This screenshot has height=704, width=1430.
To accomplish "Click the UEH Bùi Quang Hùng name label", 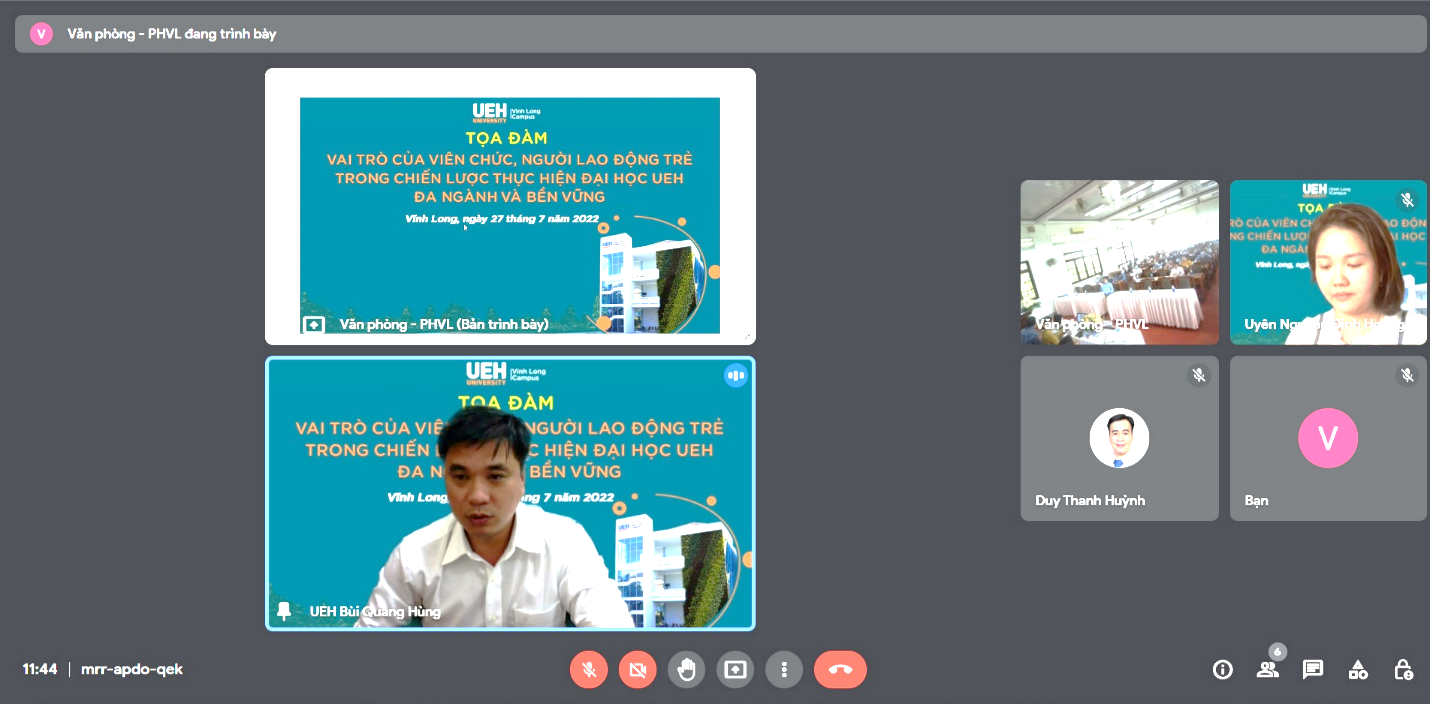I will click(375, 612).
